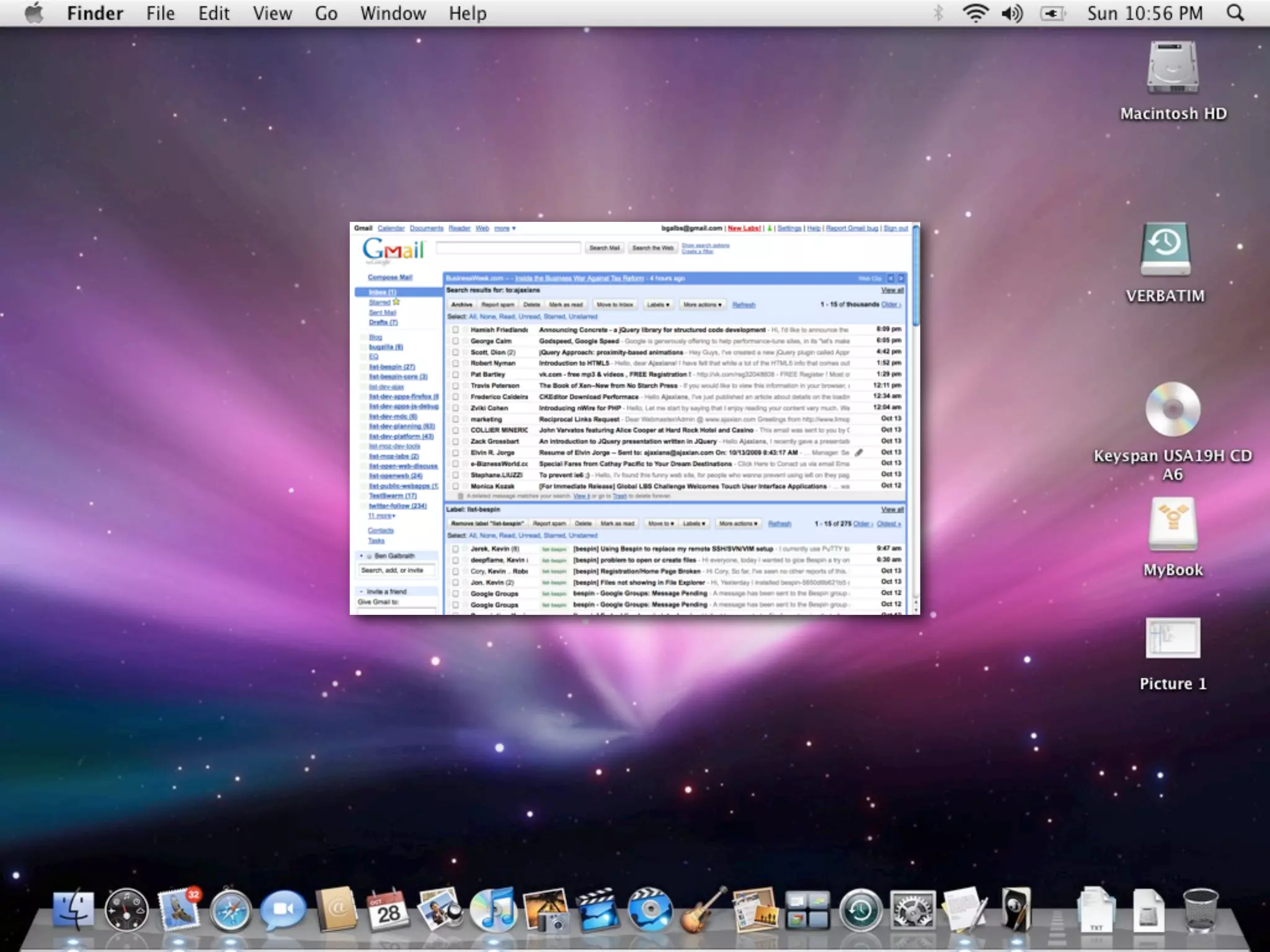
Task: Click the volume control in menu bar
Action: [1011, 13]
